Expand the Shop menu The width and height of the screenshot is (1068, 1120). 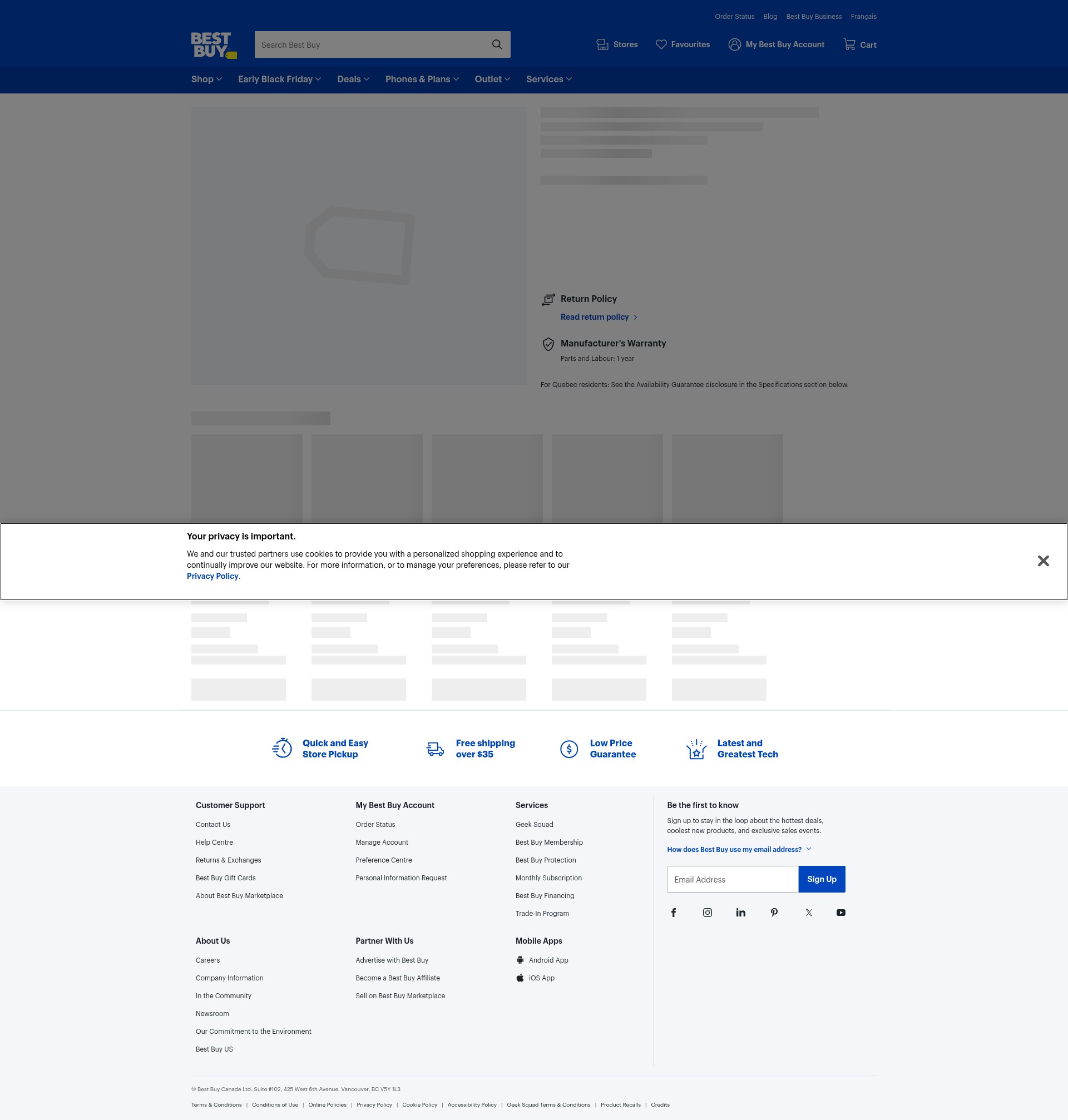click(207, 79)
